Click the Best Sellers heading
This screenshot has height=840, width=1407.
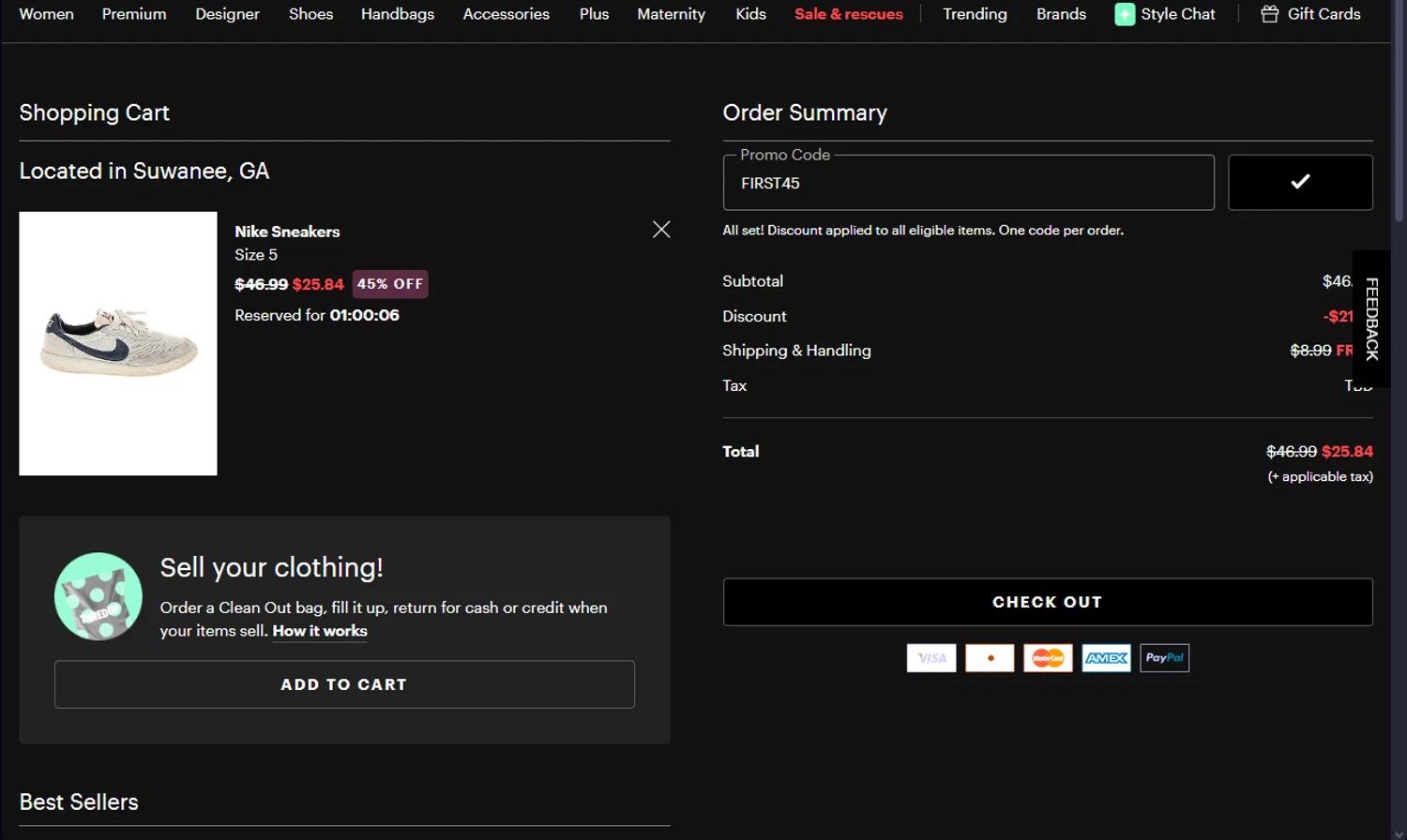coord(79,802)
